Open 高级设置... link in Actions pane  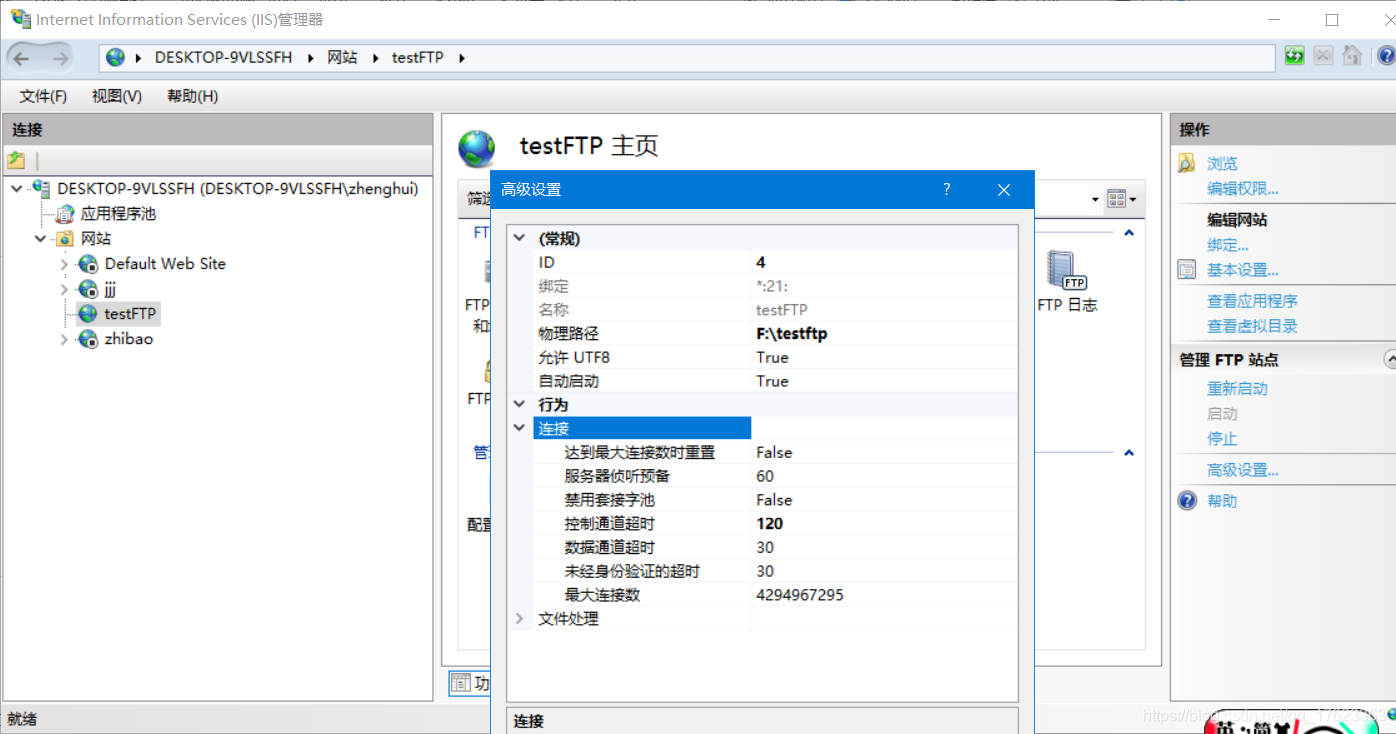1243,470
